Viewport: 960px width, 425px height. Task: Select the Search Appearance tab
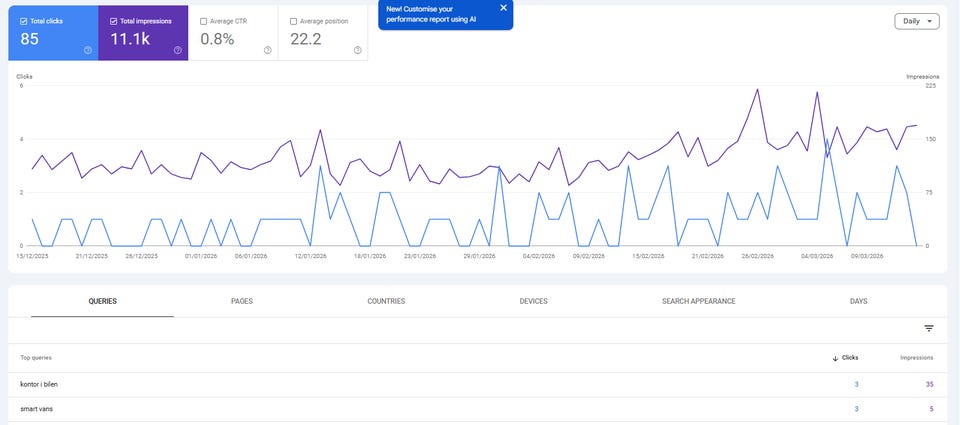pos(698,301)
